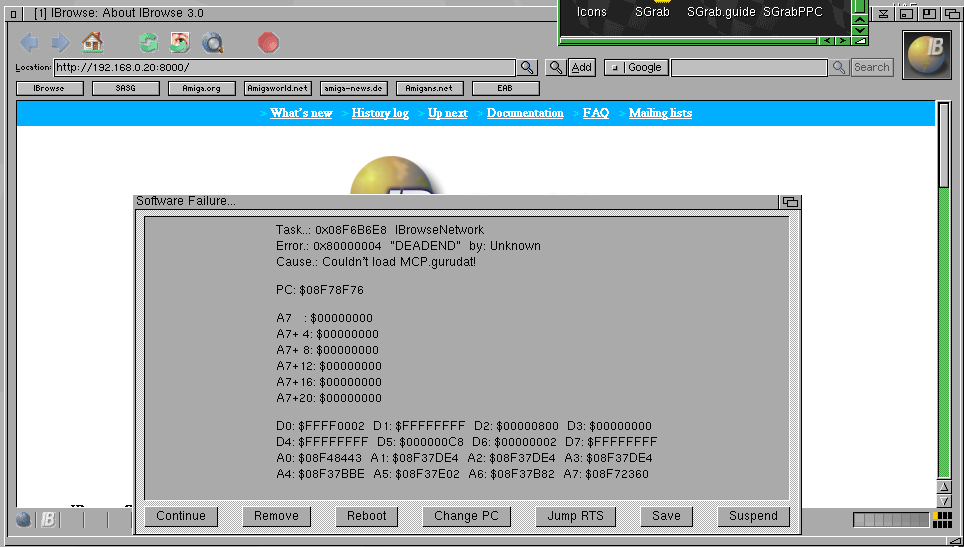The width and height of the screenshot is (964, 547).
Task: Follow the Up next link
Action: tap(448, 113)
